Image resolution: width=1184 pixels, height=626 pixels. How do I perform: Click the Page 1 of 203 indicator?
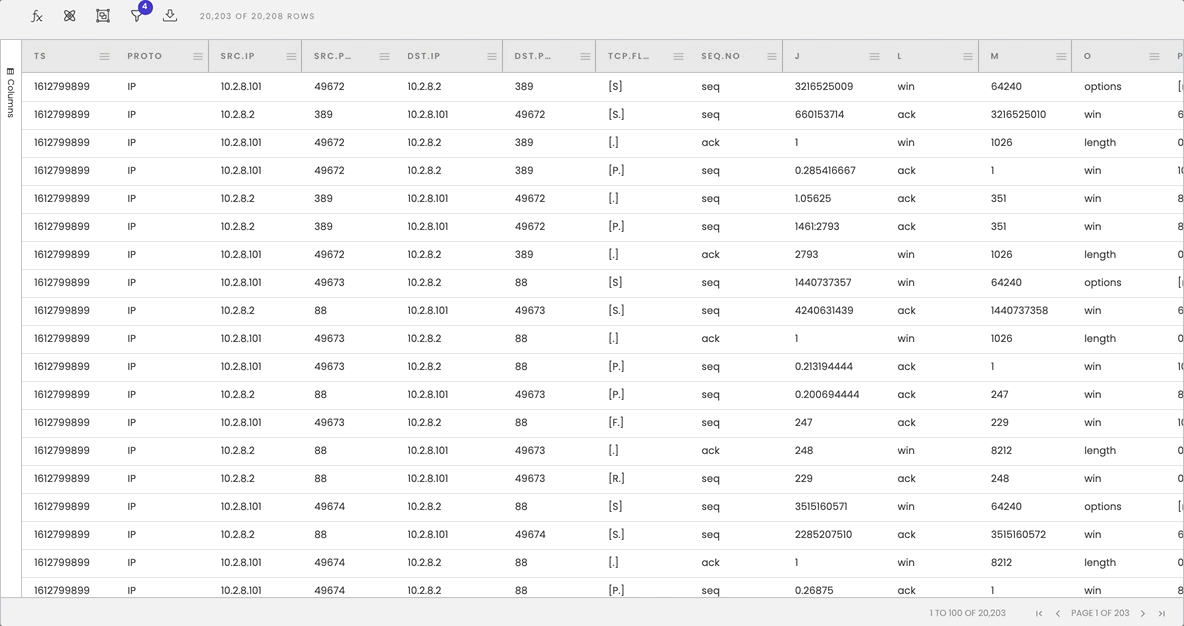pos(1100,613)
